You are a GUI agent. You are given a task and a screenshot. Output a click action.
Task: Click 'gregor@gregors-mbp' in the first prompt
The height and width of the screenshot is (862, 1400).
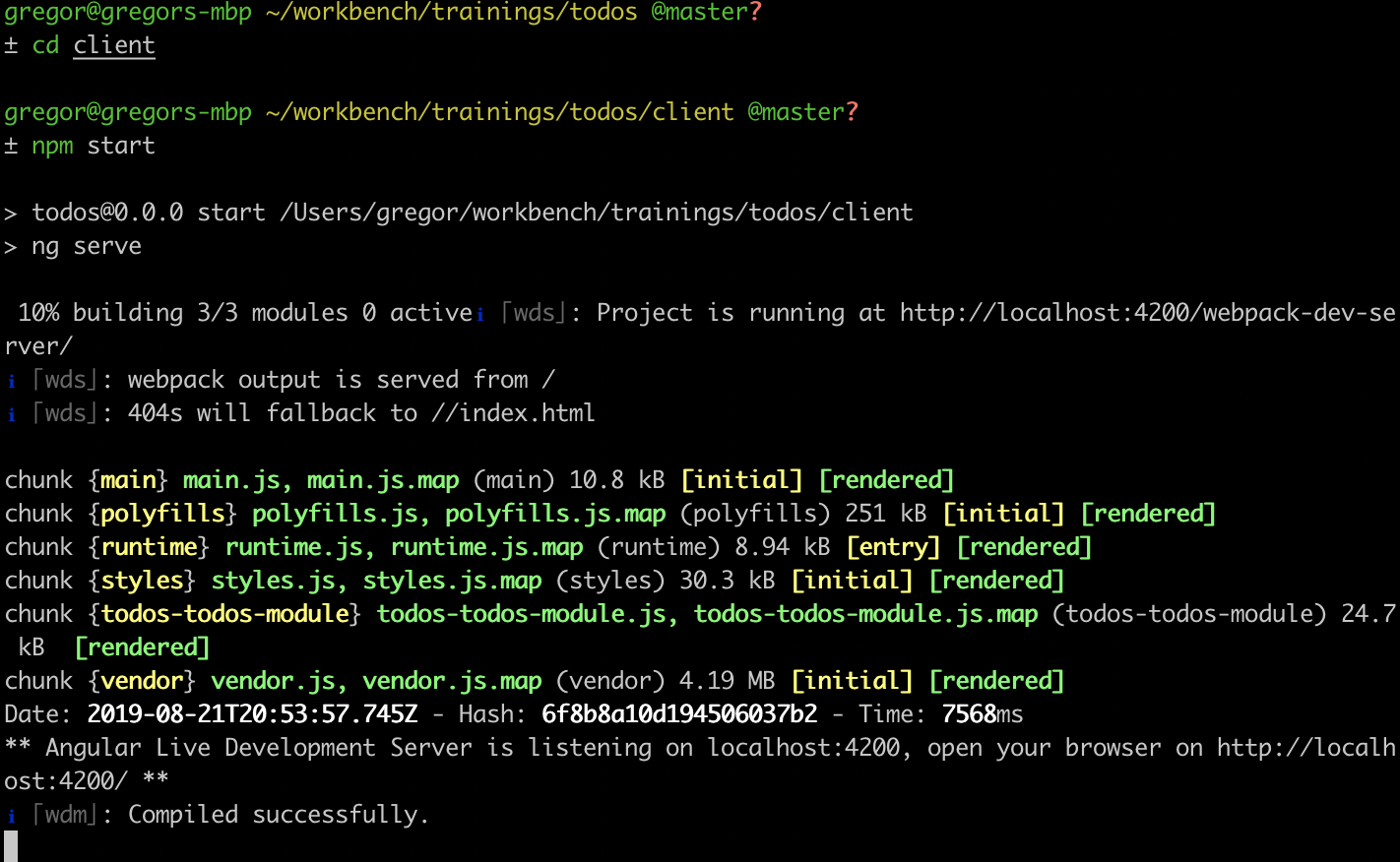pos(128,12)
